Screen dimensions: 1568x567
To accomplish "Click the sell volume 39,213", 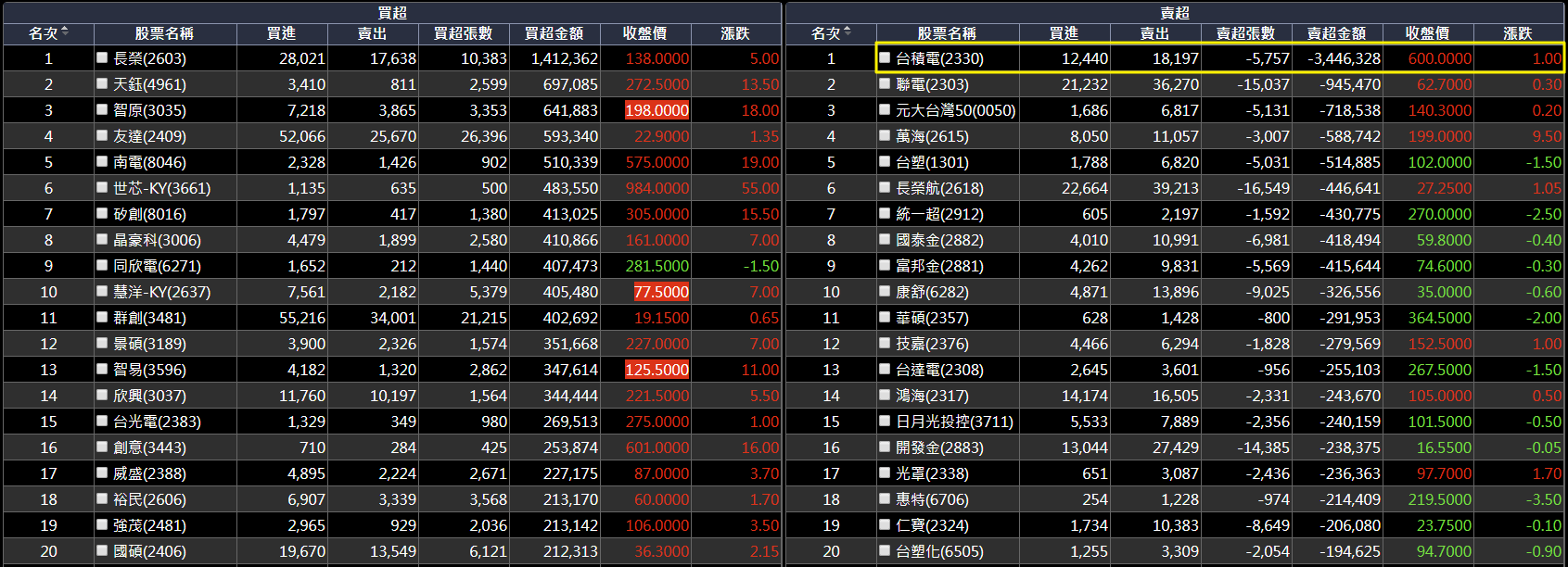I will tap(1176, 188).
